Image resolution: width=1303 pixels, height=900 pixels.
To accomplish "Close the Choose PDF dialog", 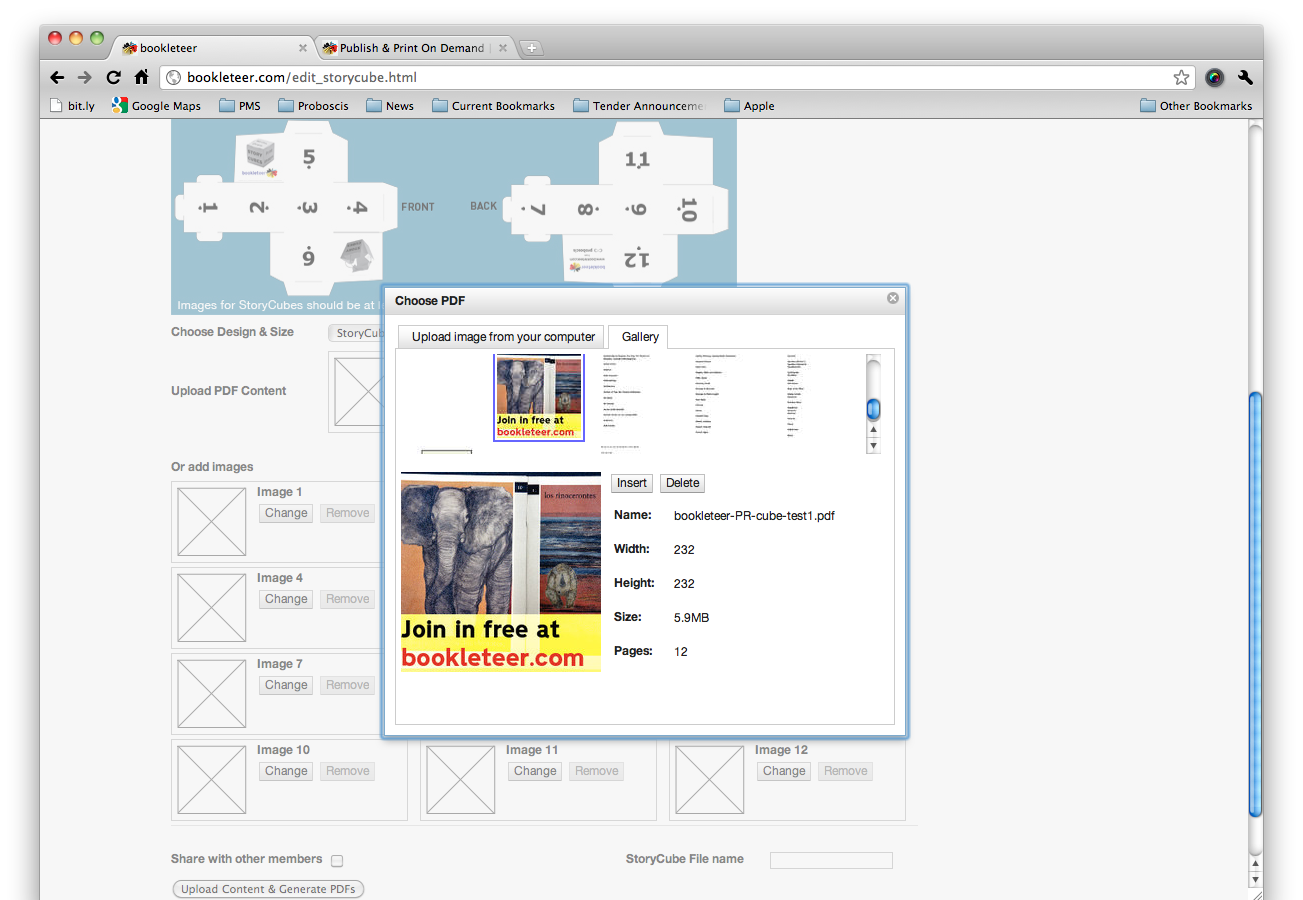I will click(x=893, y=298).
